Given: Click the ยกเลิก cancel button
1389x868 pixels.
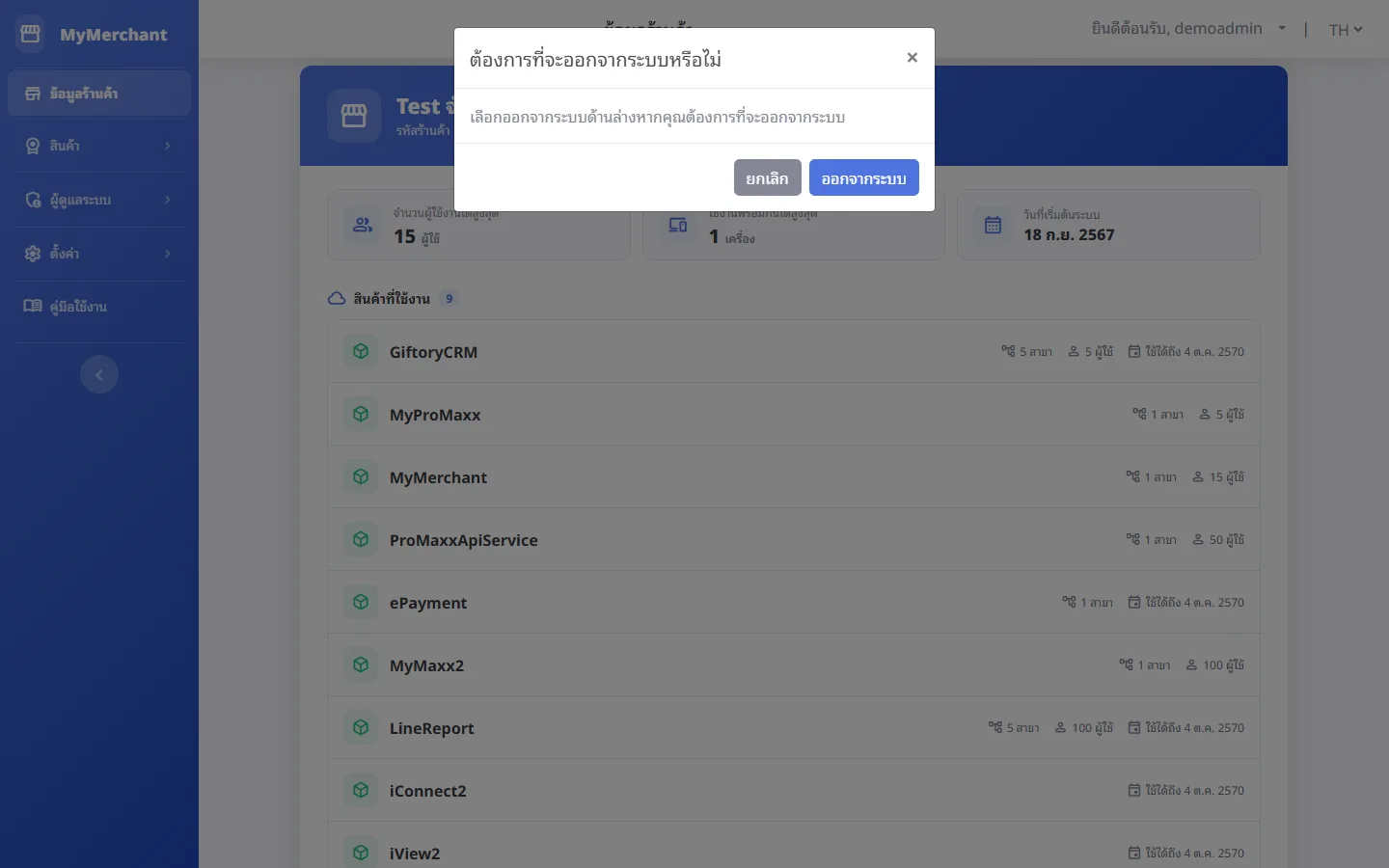Looking at the screenshot, I should [767, 178].
